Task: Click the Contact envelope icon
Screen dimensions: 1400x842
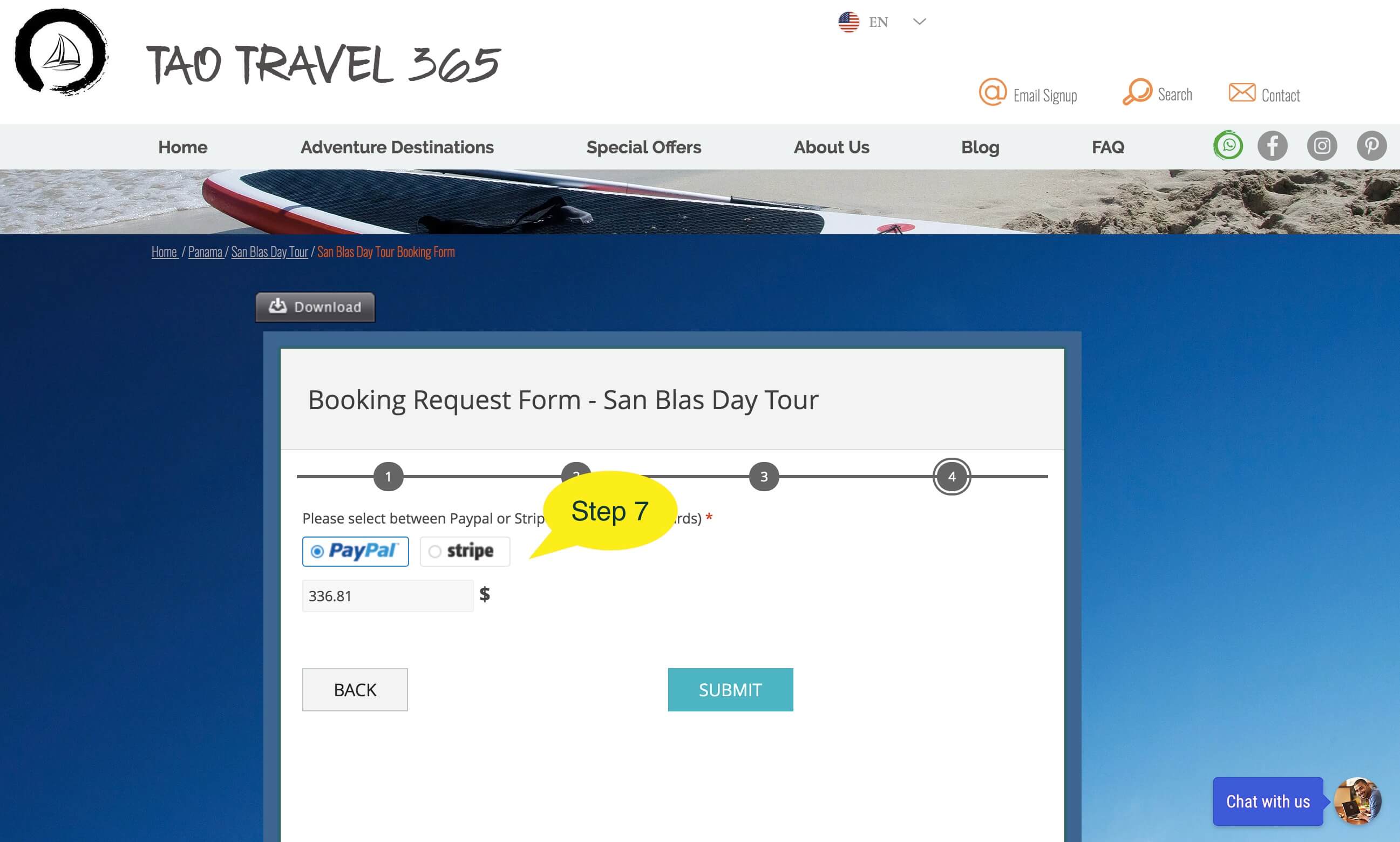Action: [x=1242, y=92]
